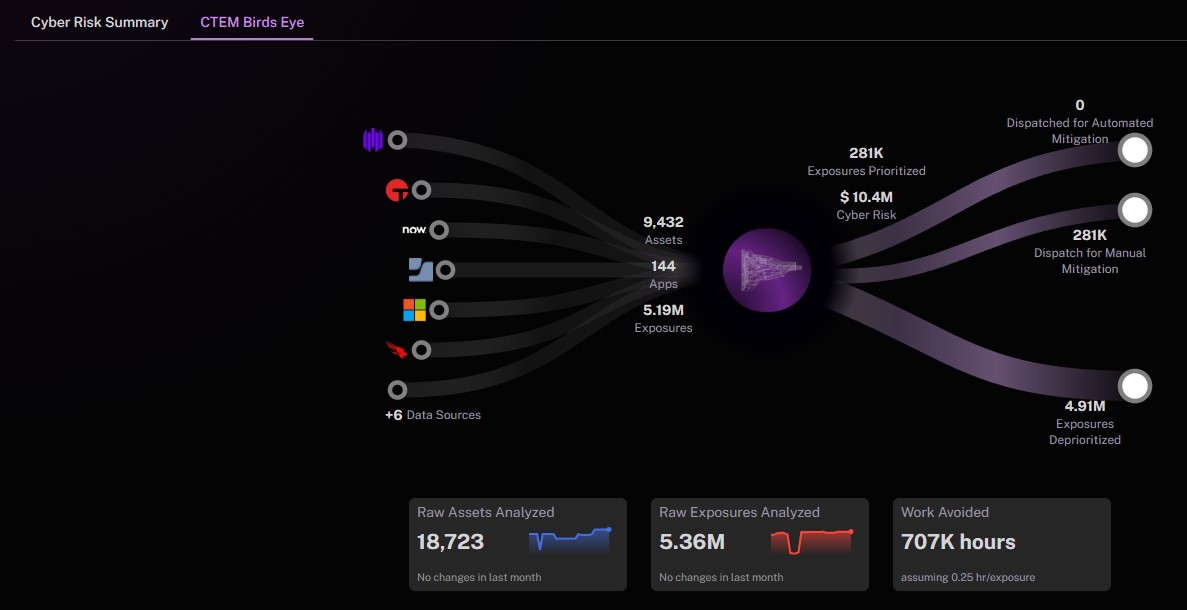
Task: Open the Raw Exposures Analyzed card
Action: pyautogui.click(x=760, y=544)
